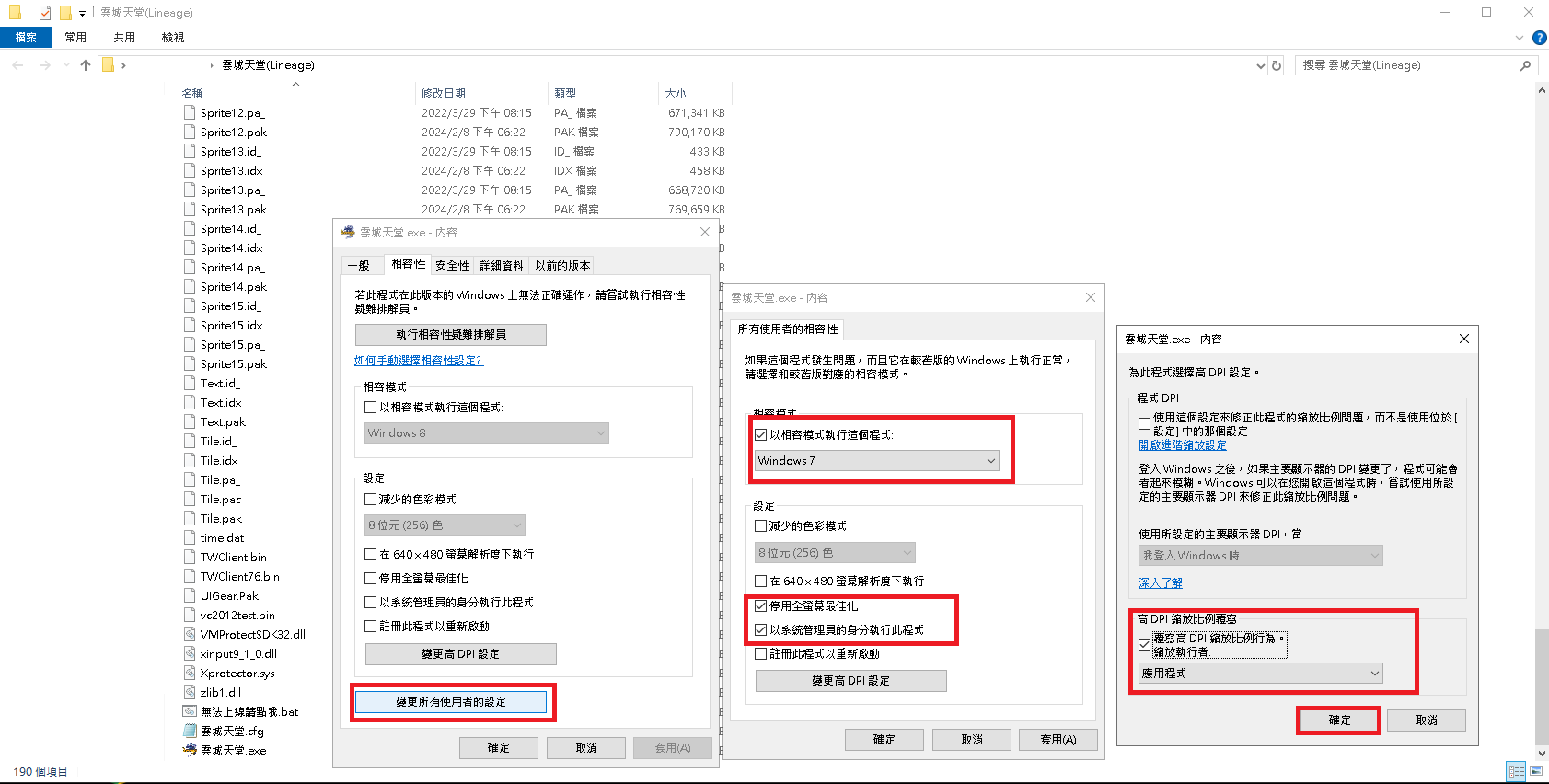
Task: Click the Refresh button in address bar
Action: coord(1277,65)
